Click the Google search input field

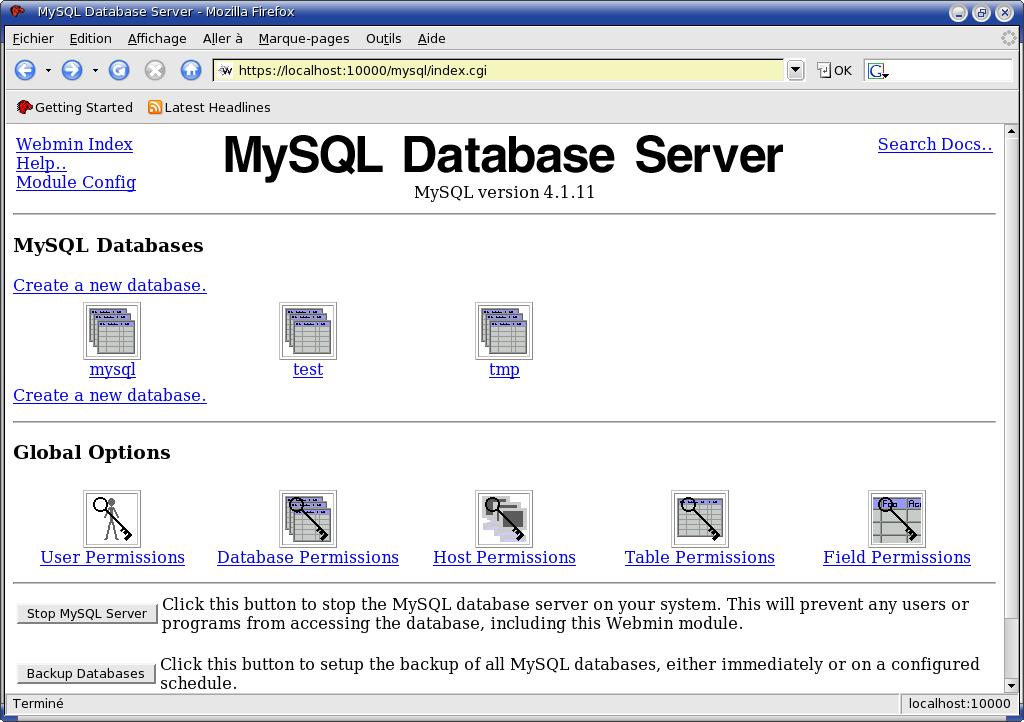pyautogui.click(x=951, y=71)
